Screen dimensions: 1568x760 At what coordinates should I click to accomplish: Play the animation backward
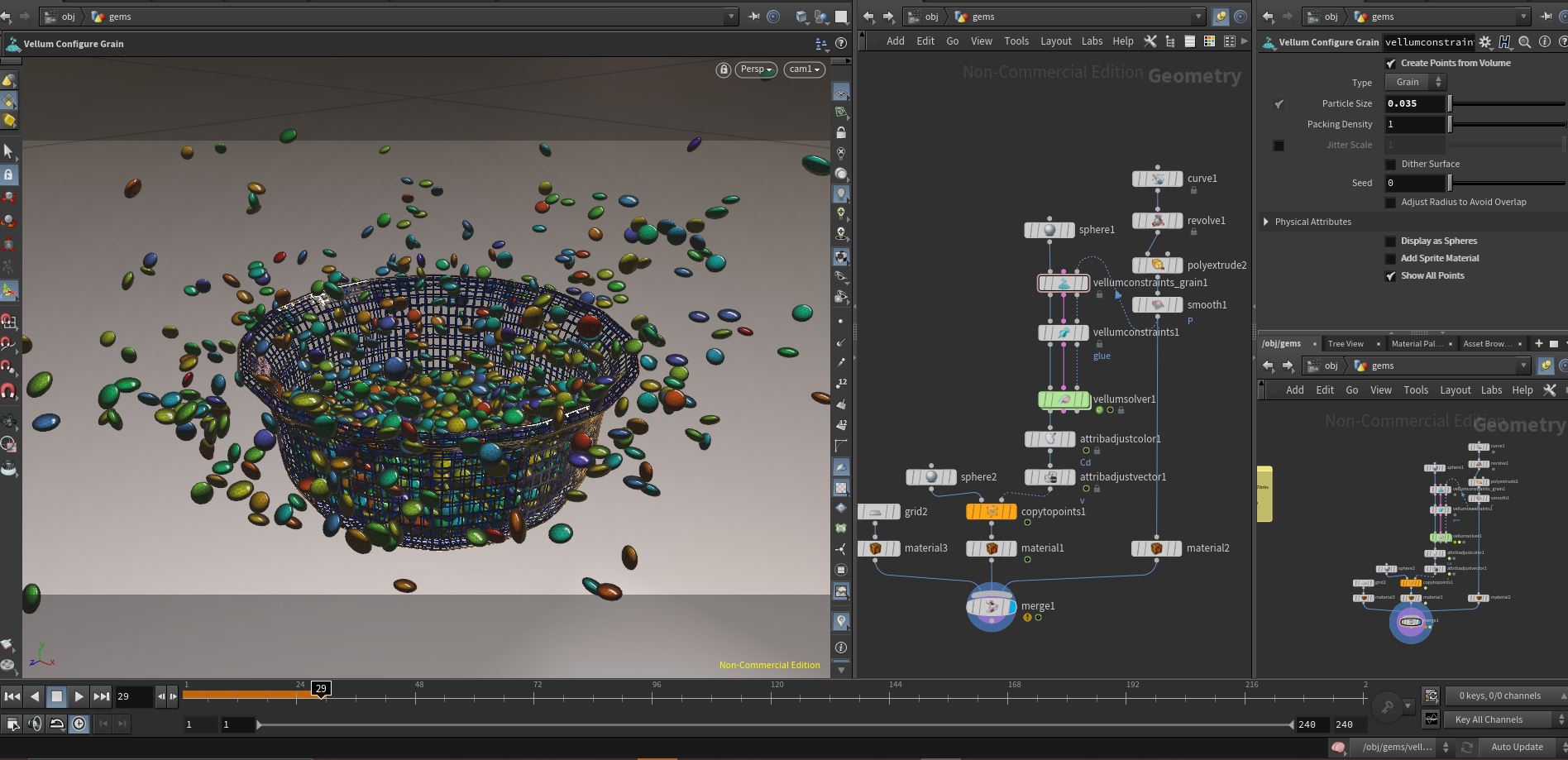click(34, 696)
